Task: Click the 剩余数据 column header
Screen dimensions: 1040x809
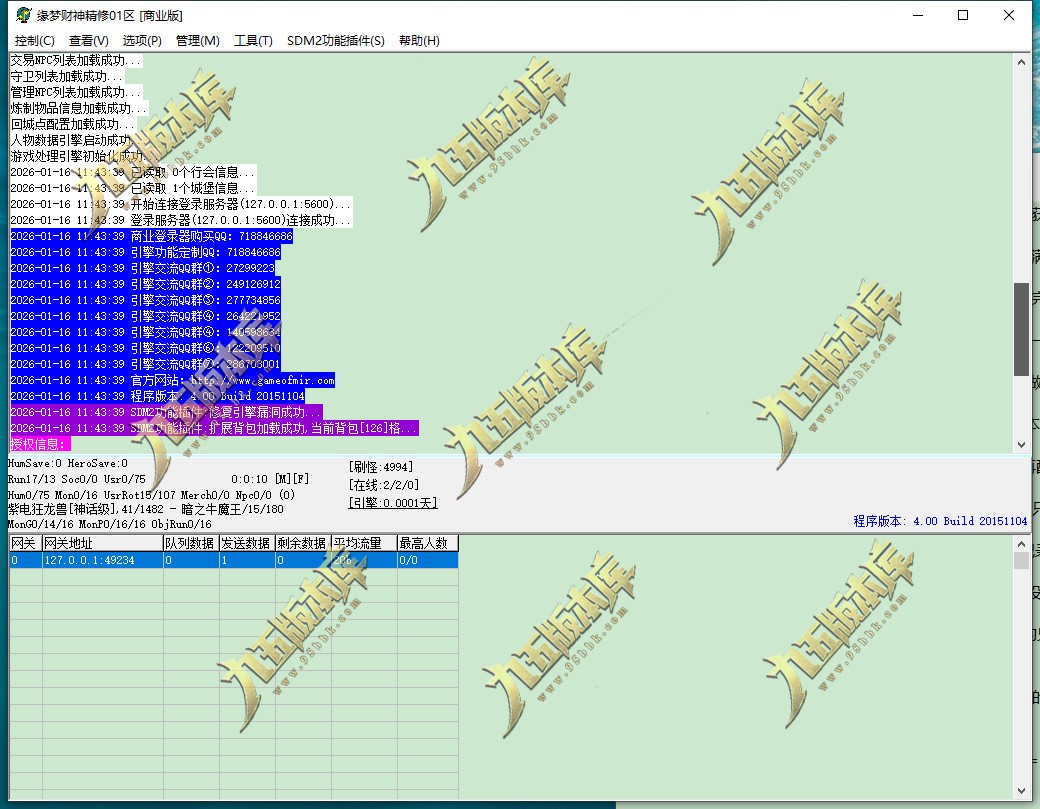Action: (303, 543)
